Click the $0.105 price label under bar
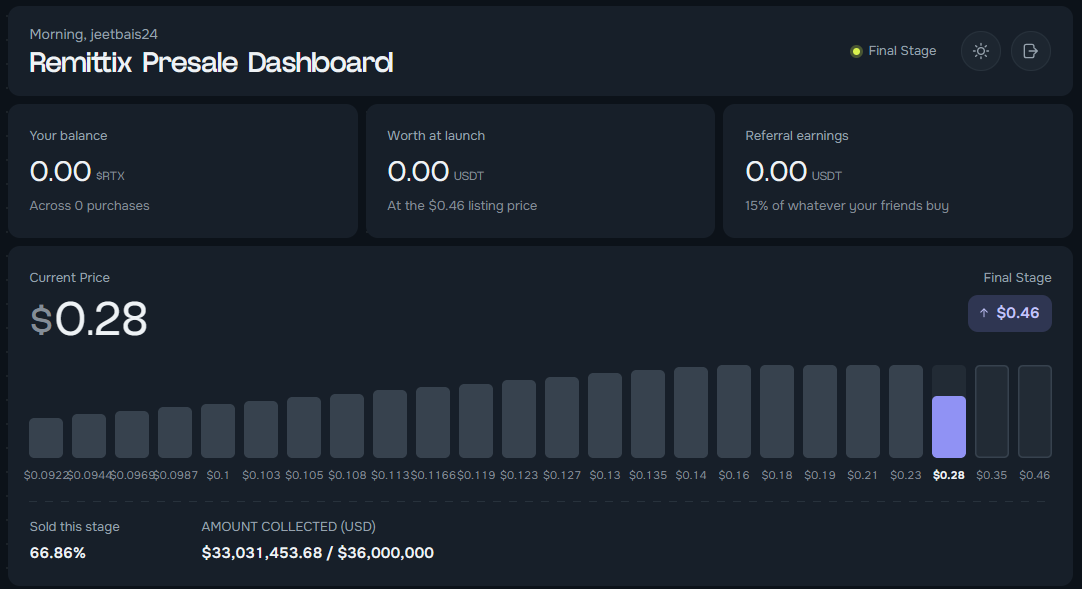Image resolution: width=1082 pixels, height=589 pixels. pyautogui.click(x=304, y=475)
